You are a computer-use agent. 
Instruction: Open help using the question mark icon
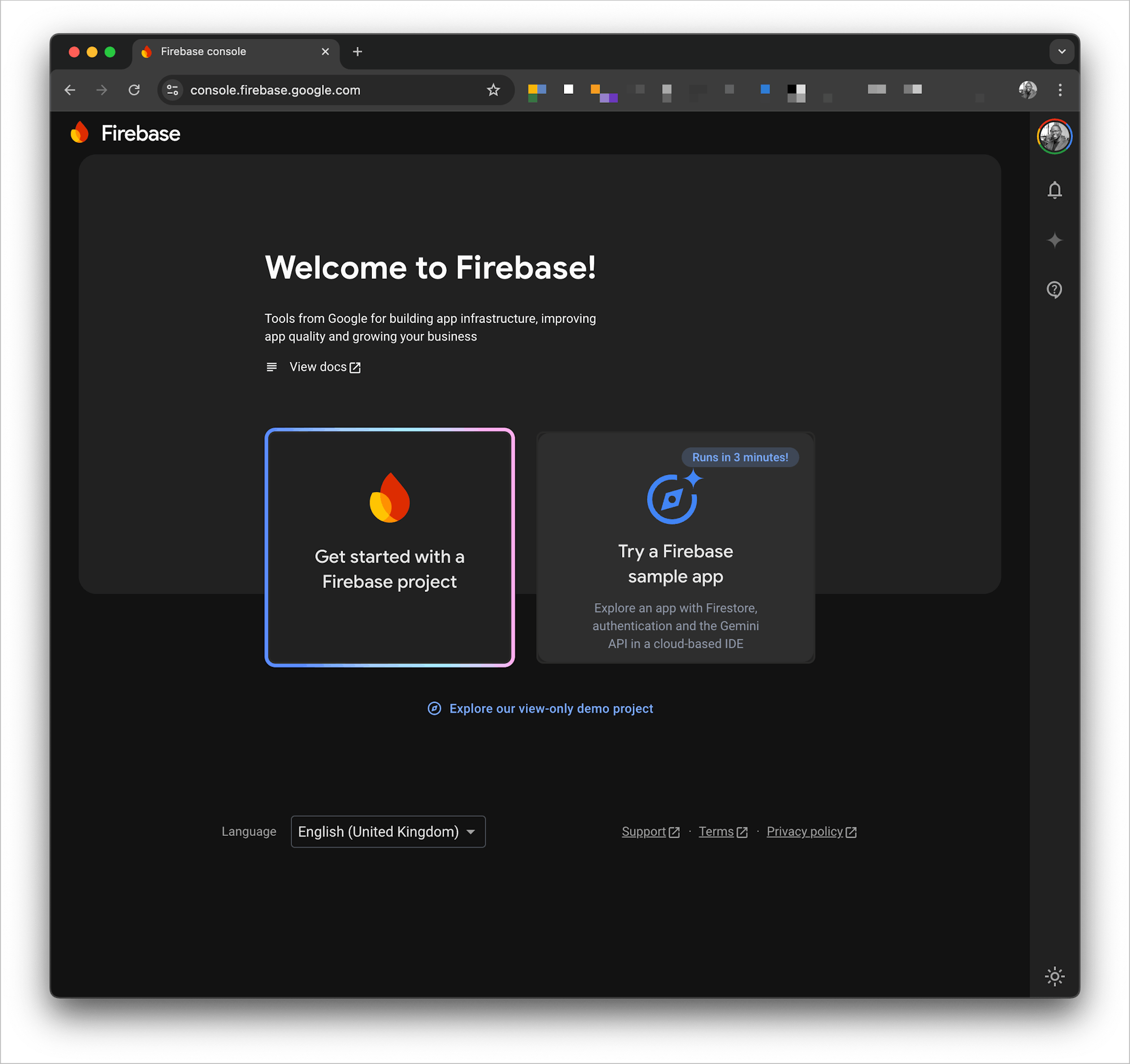coord(1054,290)
